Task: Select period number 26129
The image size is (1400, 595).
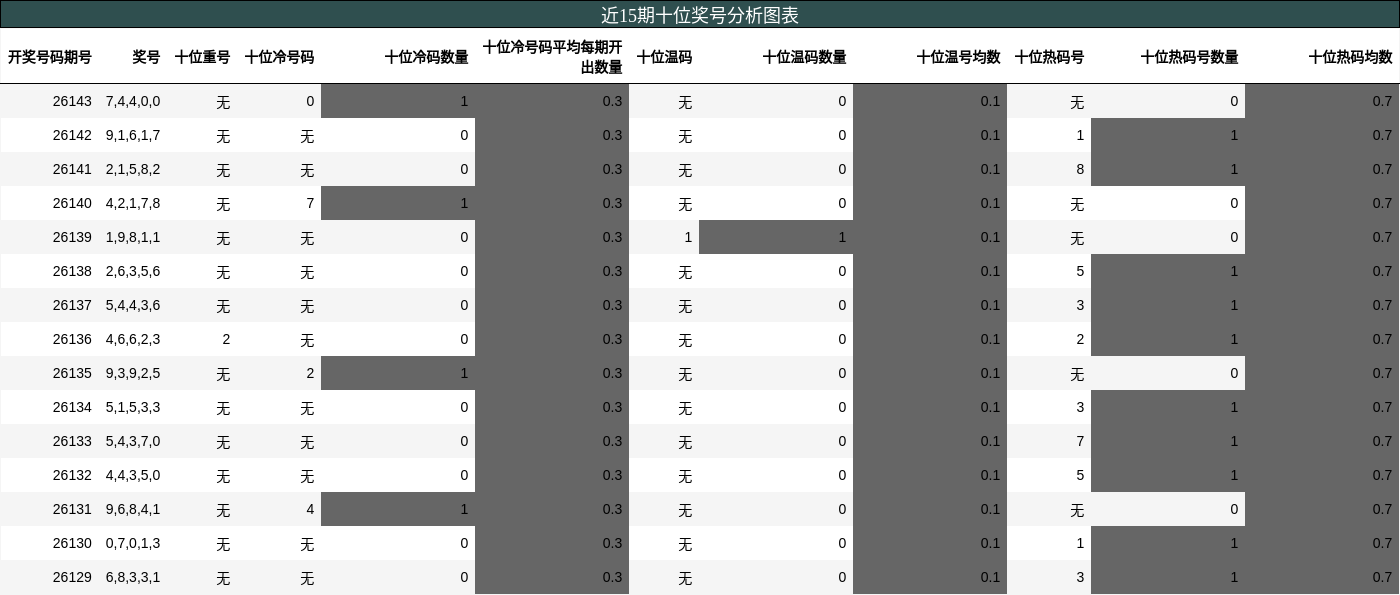Action: (72, 577)
